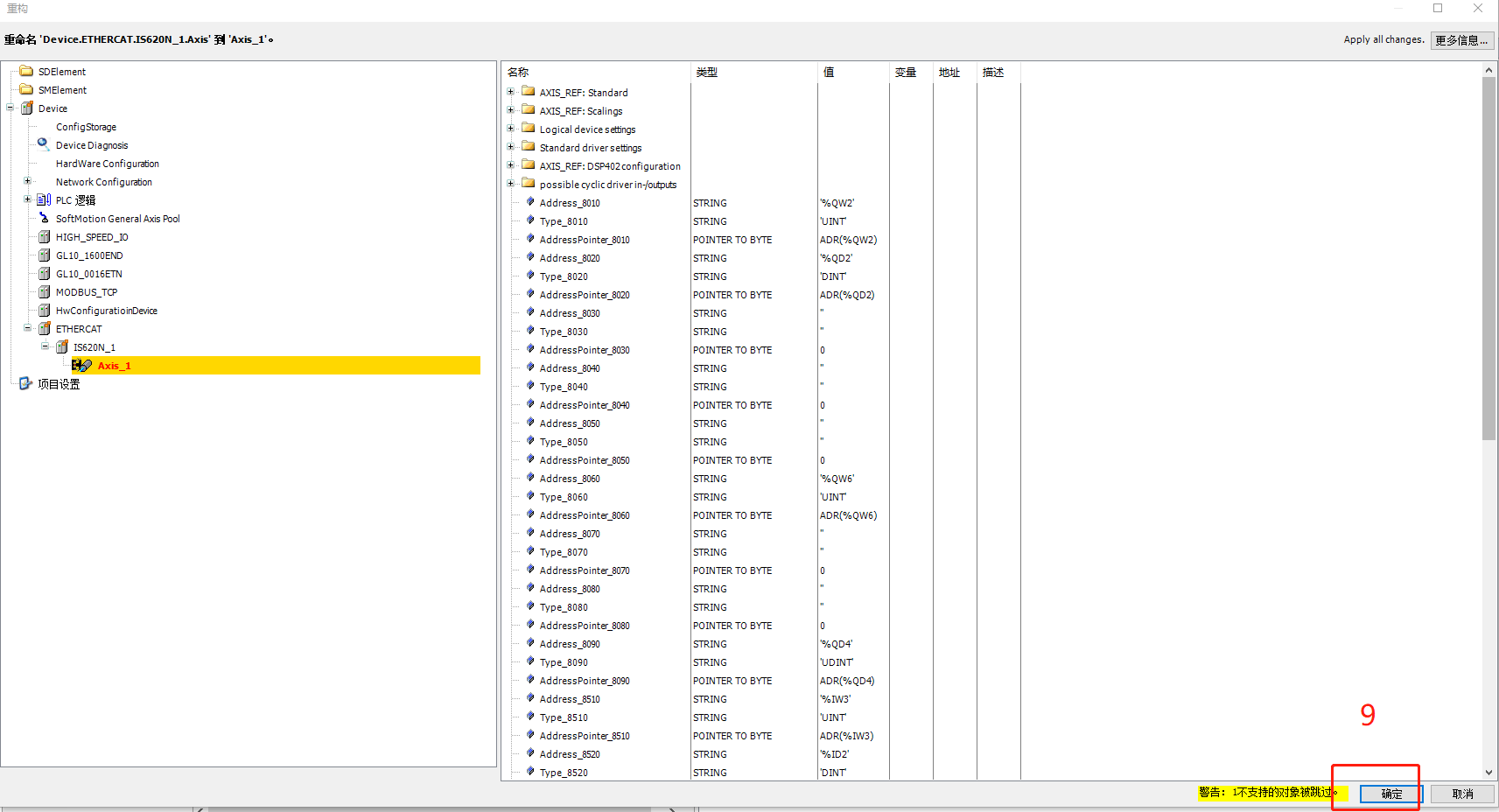1499x812 pixels.
Task: Click the 确定 confirmation button
Action: pyautogui.click(x=1390, y=794)
